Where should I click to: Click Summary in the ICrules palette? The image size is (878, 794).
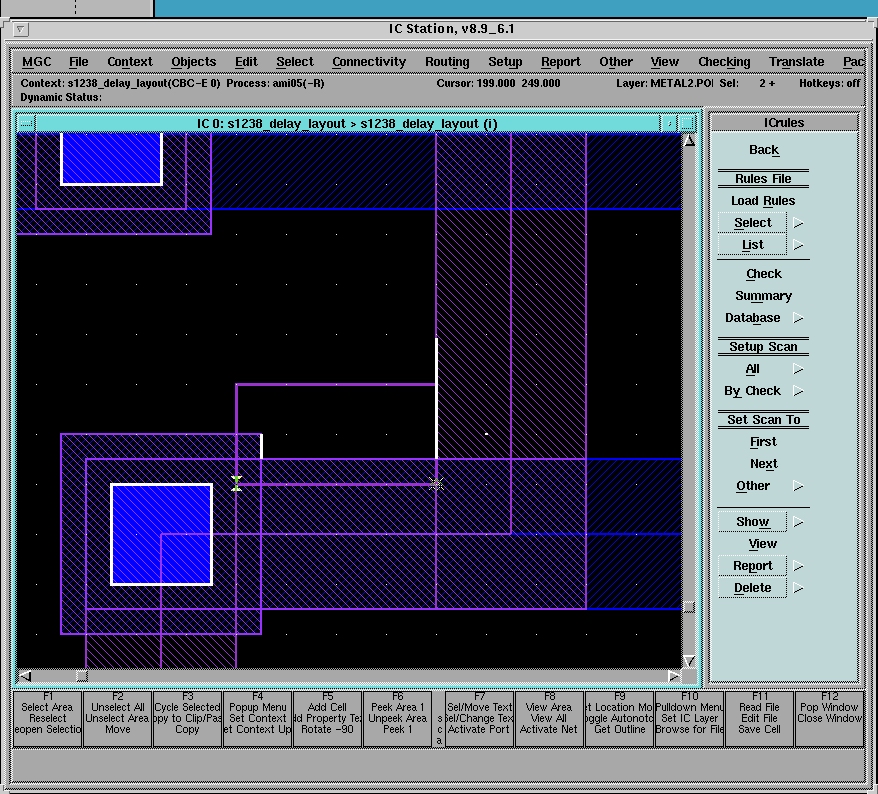point(763,296)
